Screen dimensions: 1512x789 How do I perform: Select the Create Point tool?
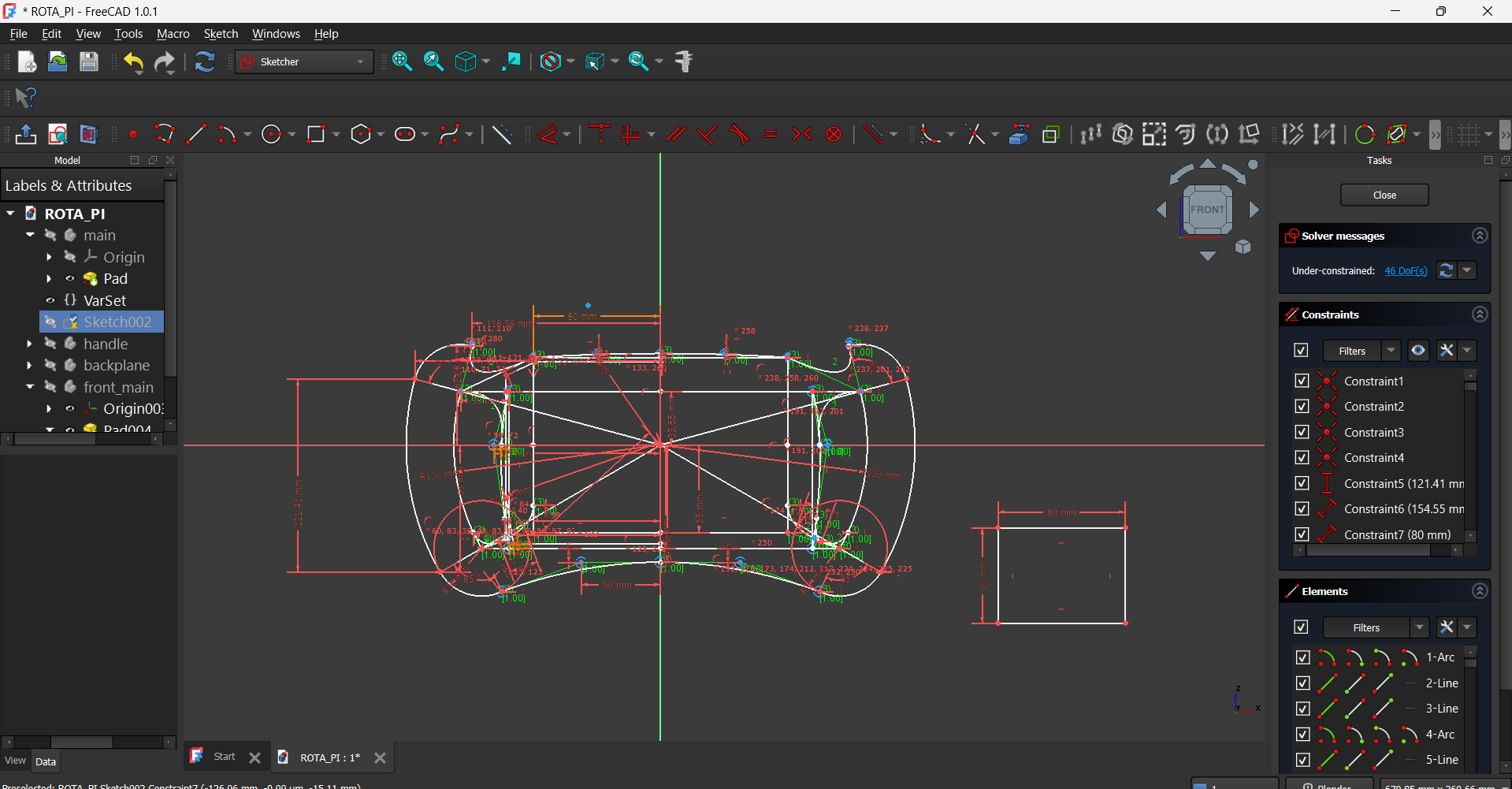(x=133, y=135)
